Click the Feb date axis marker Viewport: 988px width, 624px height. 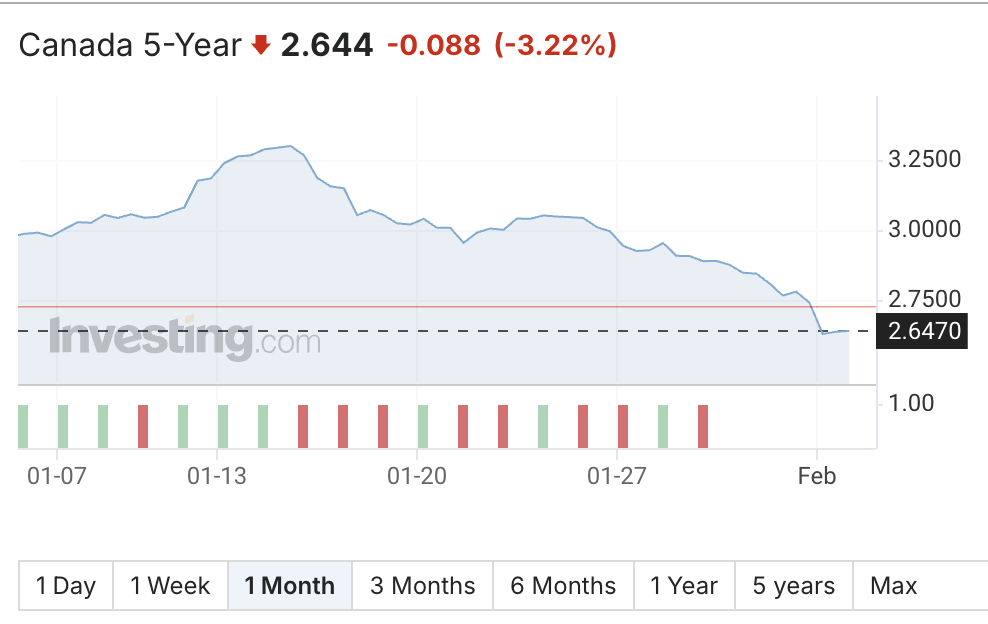pyautogui.click(x=816, y=476)
